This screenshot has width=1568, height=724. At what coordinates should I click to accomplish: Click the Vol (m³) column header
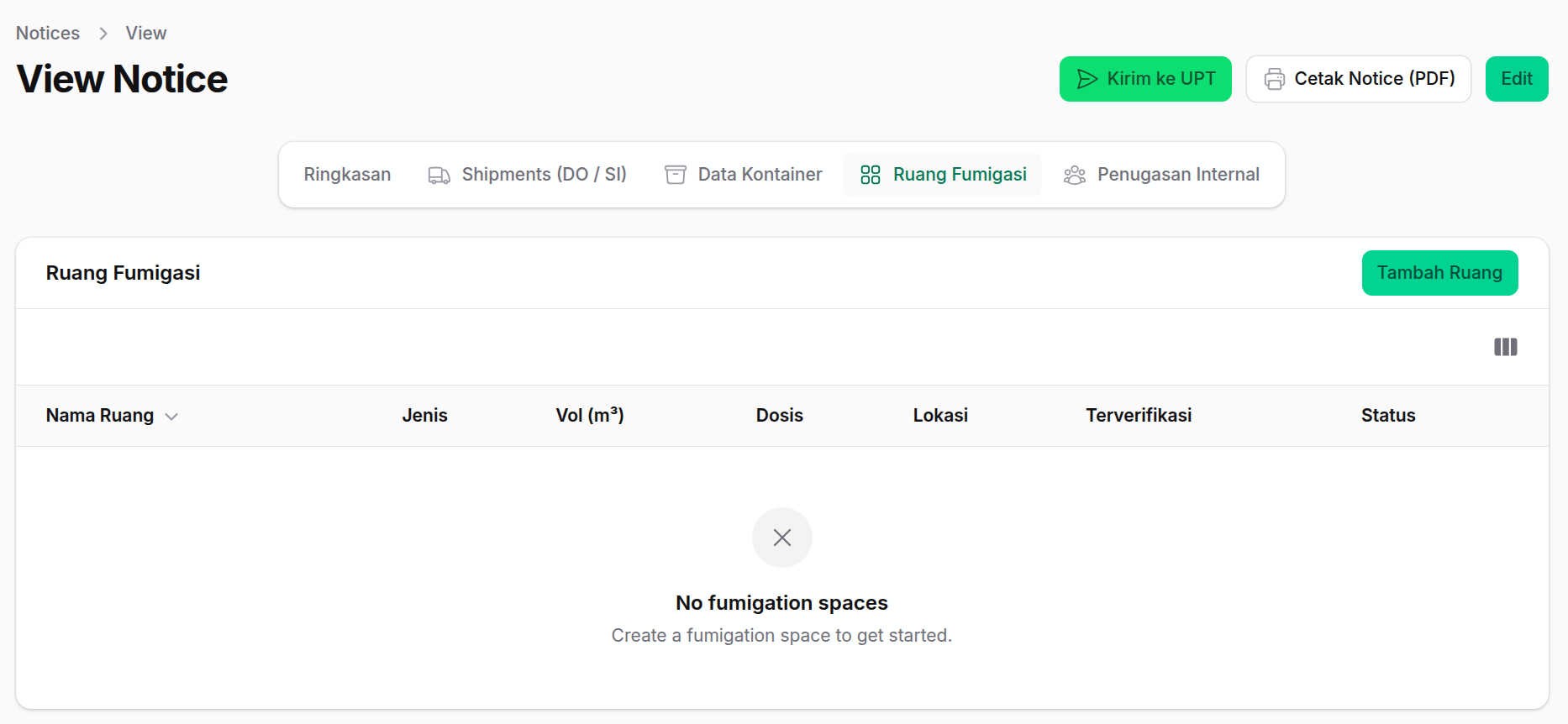click(x=590, y=416)
